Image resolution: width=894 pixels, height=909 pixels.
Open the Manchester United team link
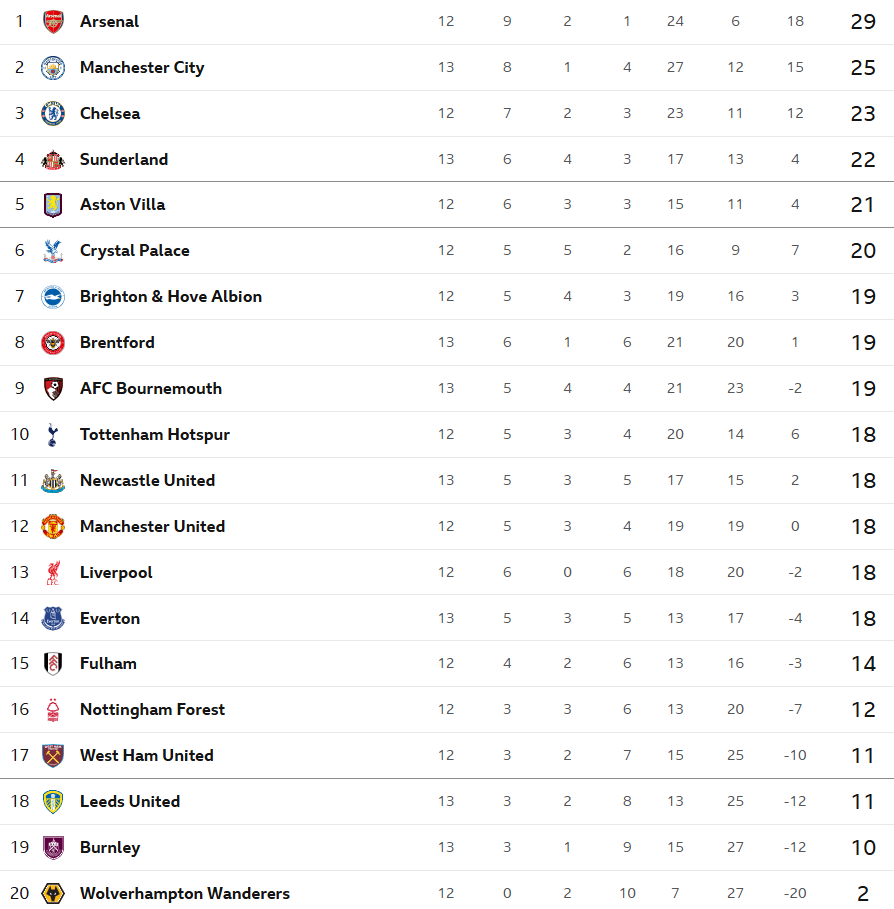pyautogui.click(x=152, y=526)
